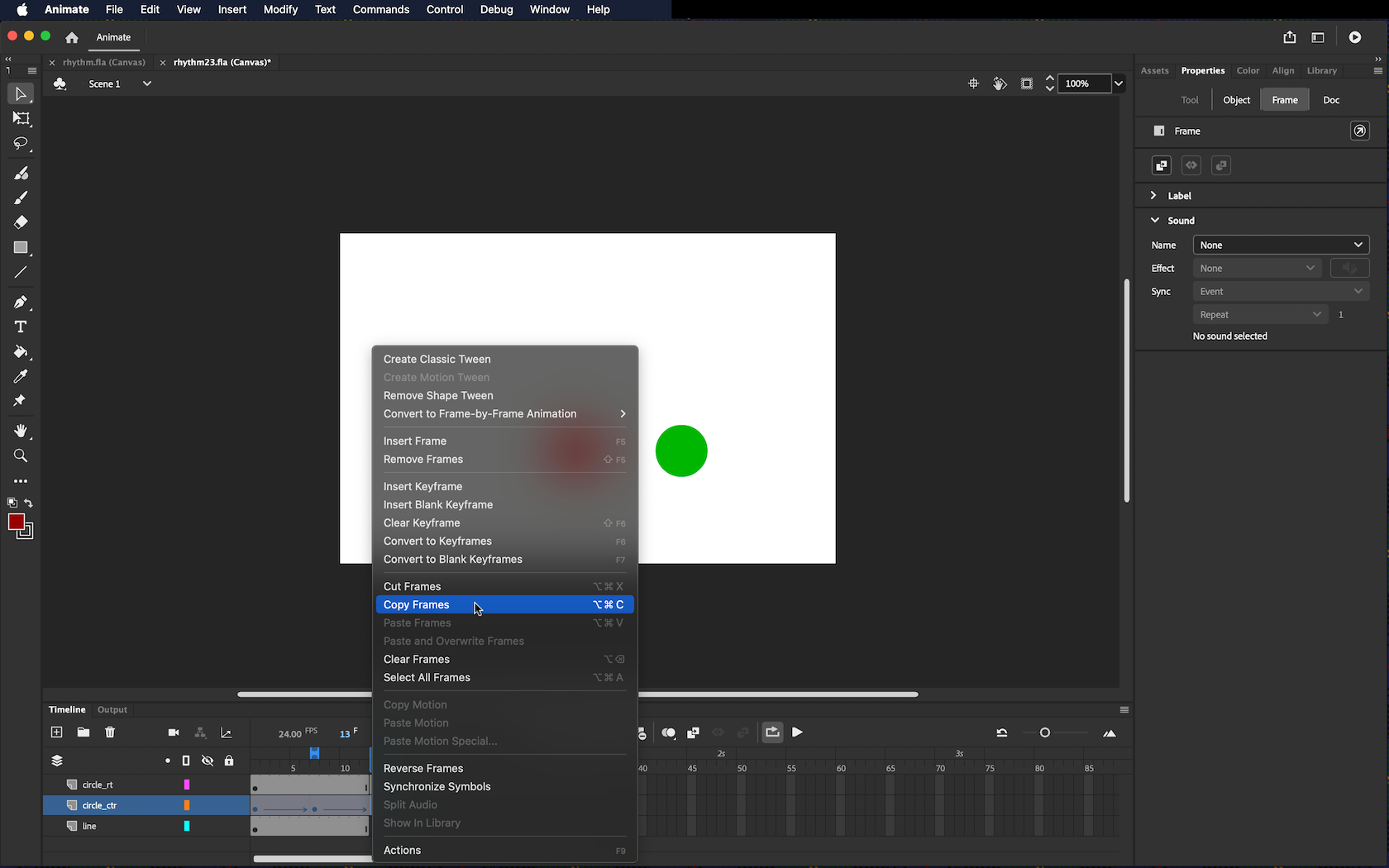Select the Lasso tool
The width and height of the screenshot is (1389, 868).
click(x=21, y=144)
